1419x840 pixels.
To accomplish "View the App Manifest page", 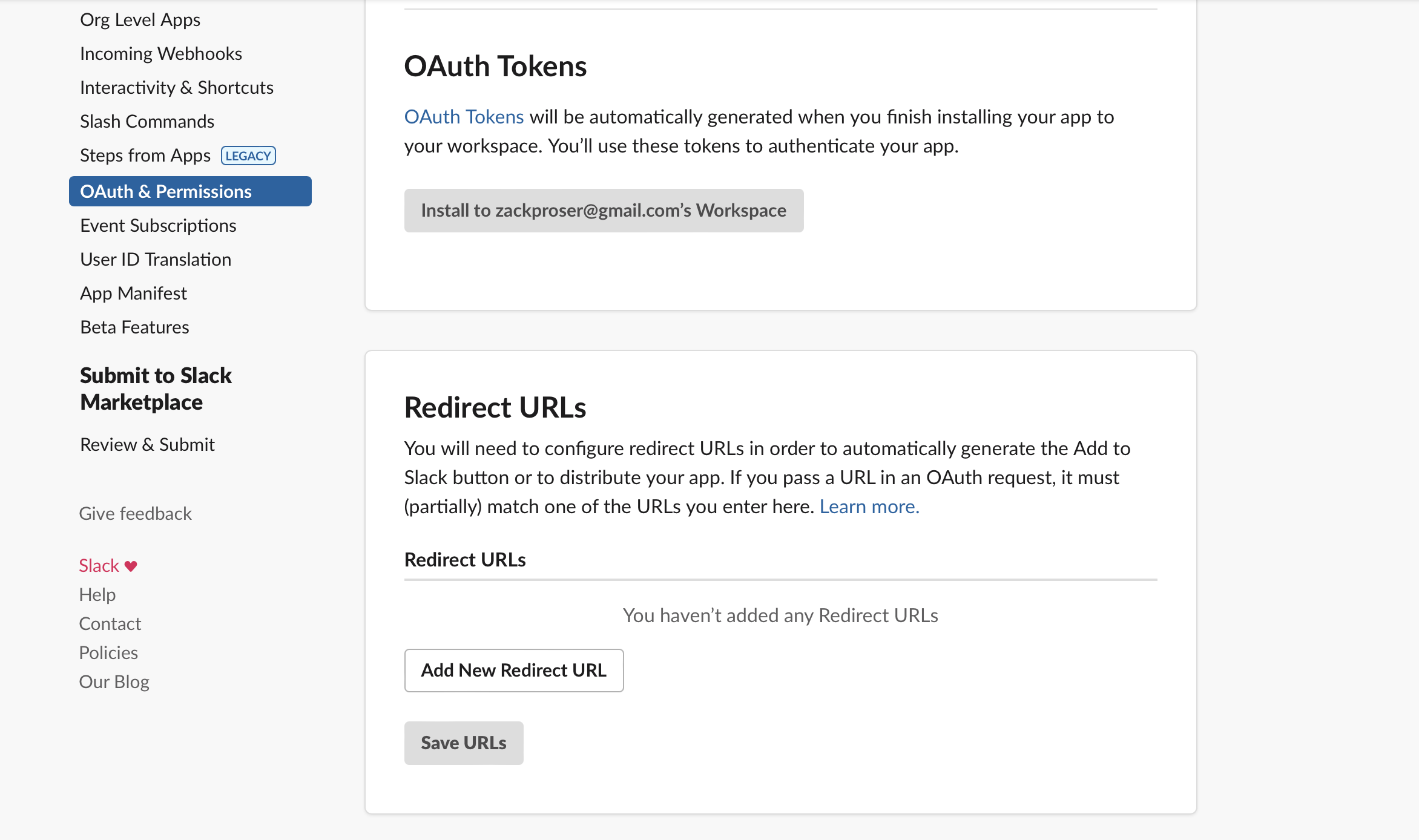I will [133, 293].
